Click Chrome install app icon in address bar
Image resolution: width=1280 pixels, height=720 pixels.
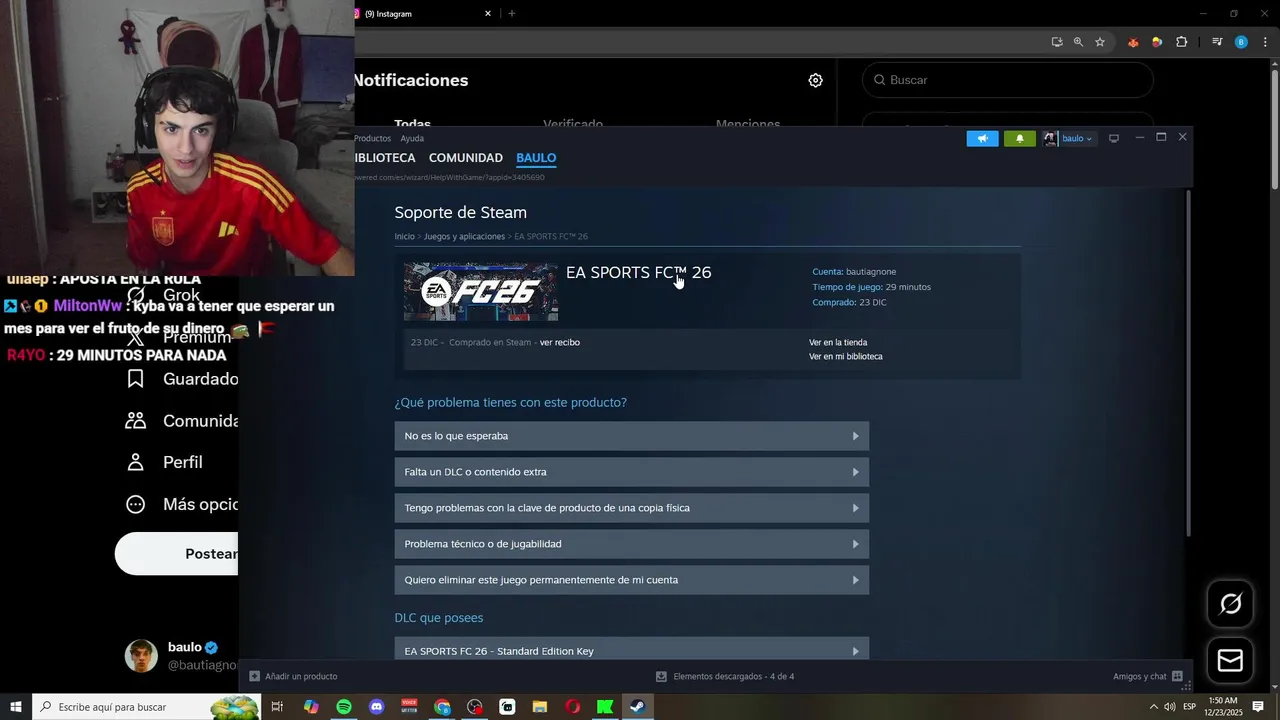coord(1057,42)
